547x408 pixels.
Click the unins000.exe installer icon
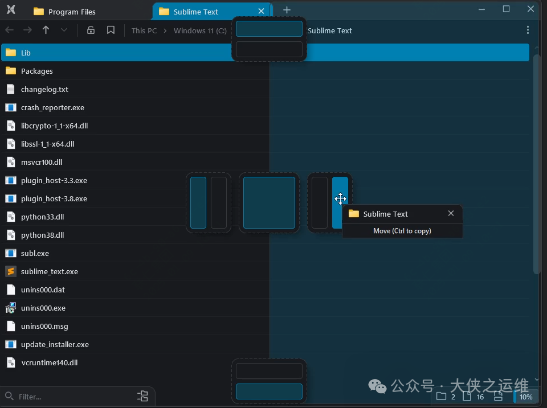pyautogui.click(x=11, y=308)
